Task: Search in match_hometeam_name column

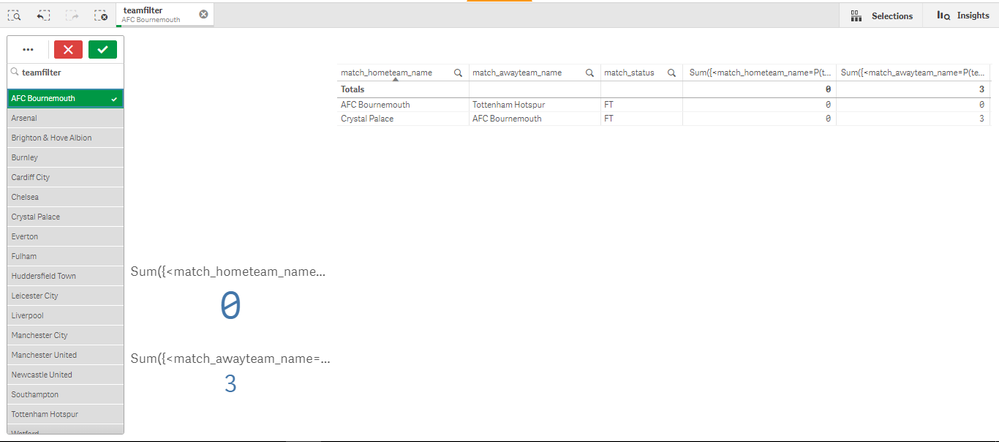Action: point(458,73)
